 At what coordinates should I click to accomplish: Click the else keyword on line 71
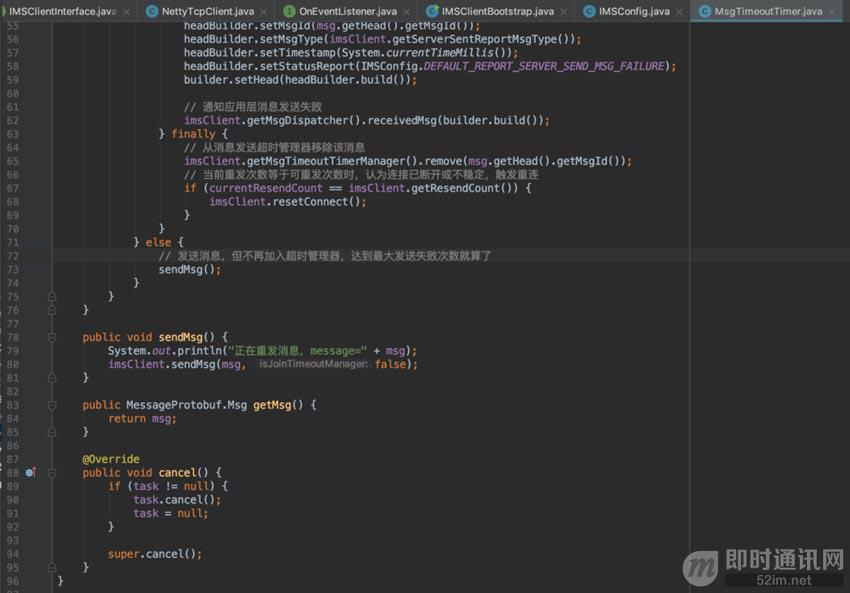(x=158, y=242)
